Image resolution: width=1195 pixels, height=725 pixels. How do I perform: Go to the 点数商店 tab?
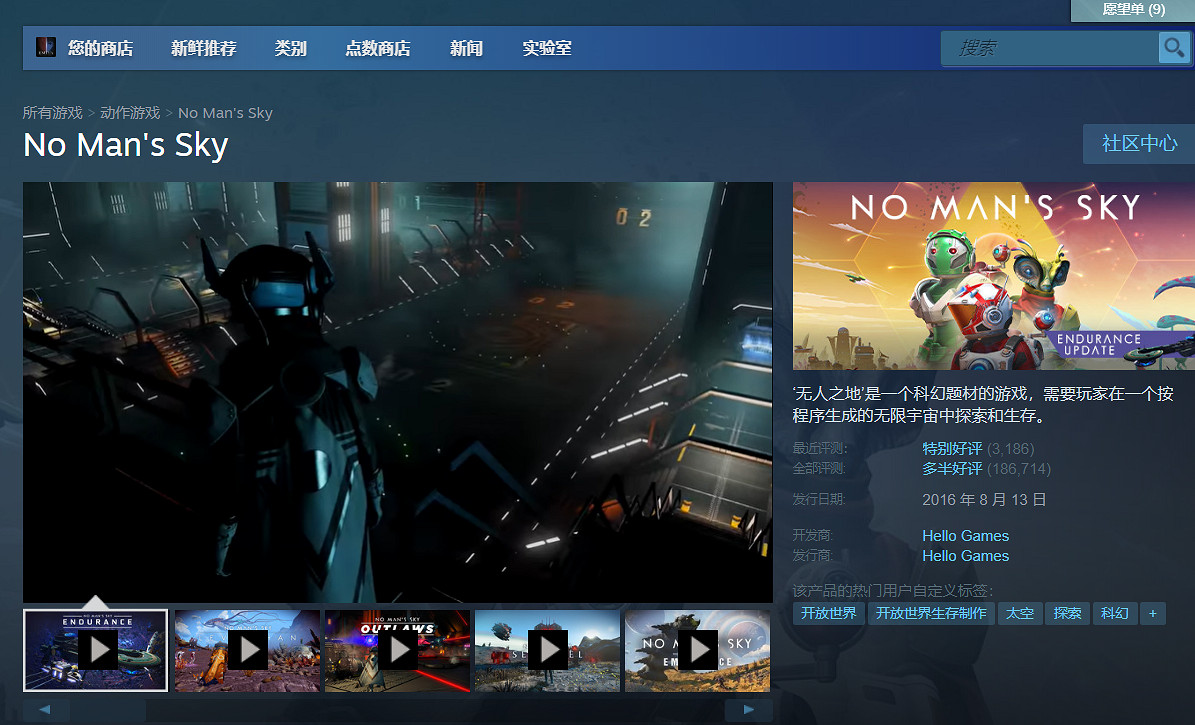pos(377,48)
